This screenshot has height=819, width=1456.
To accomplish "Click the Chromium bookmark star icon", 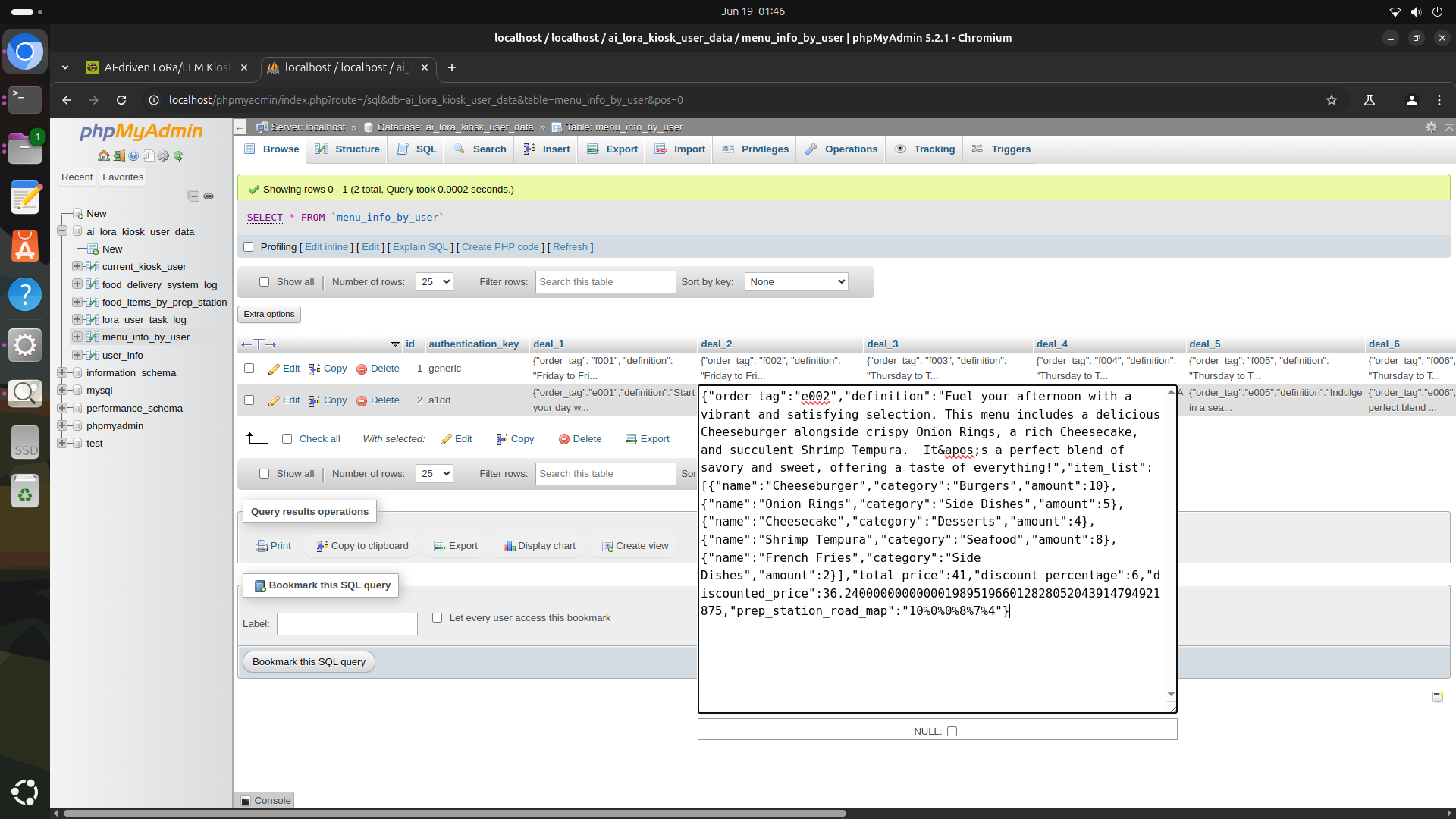I will [x=1331, y=100].
